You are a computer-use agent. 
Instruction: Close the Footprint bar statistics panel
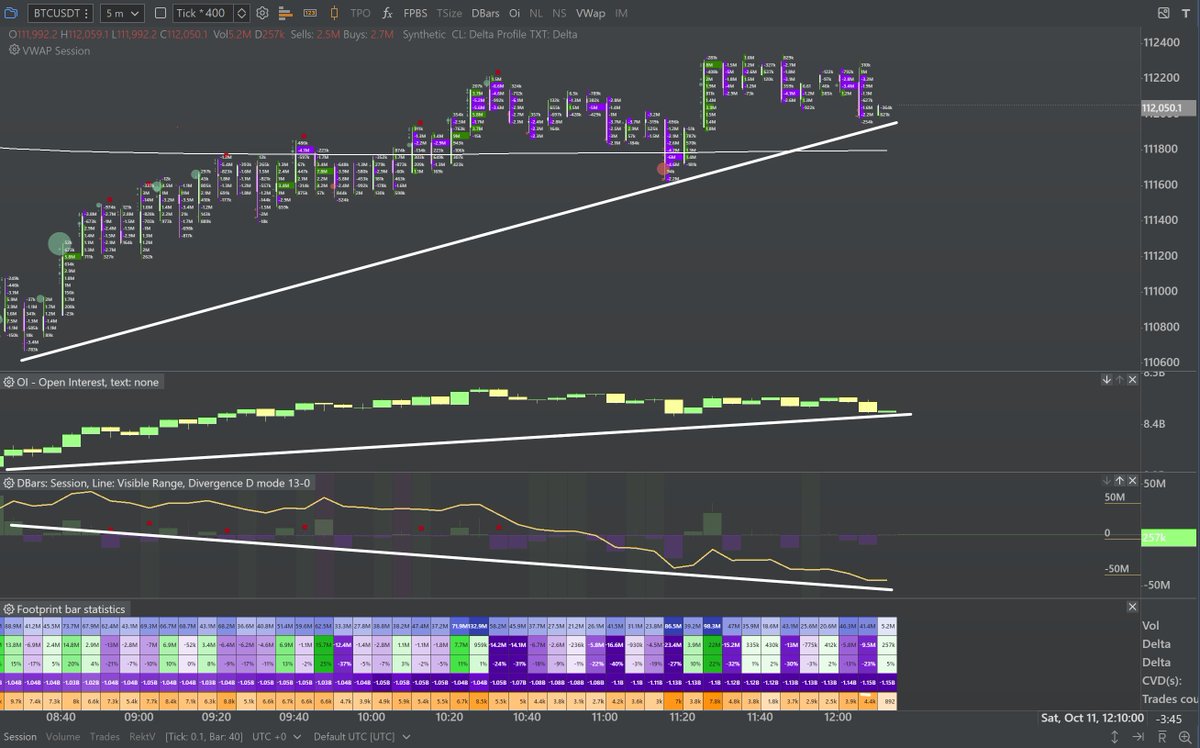[1133, 606]
